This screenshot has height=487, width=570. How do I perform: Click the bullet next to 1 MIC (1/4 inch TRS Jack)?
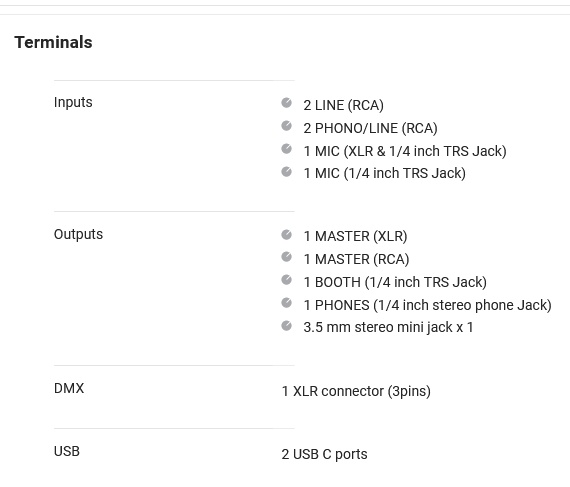coord(286,172)
